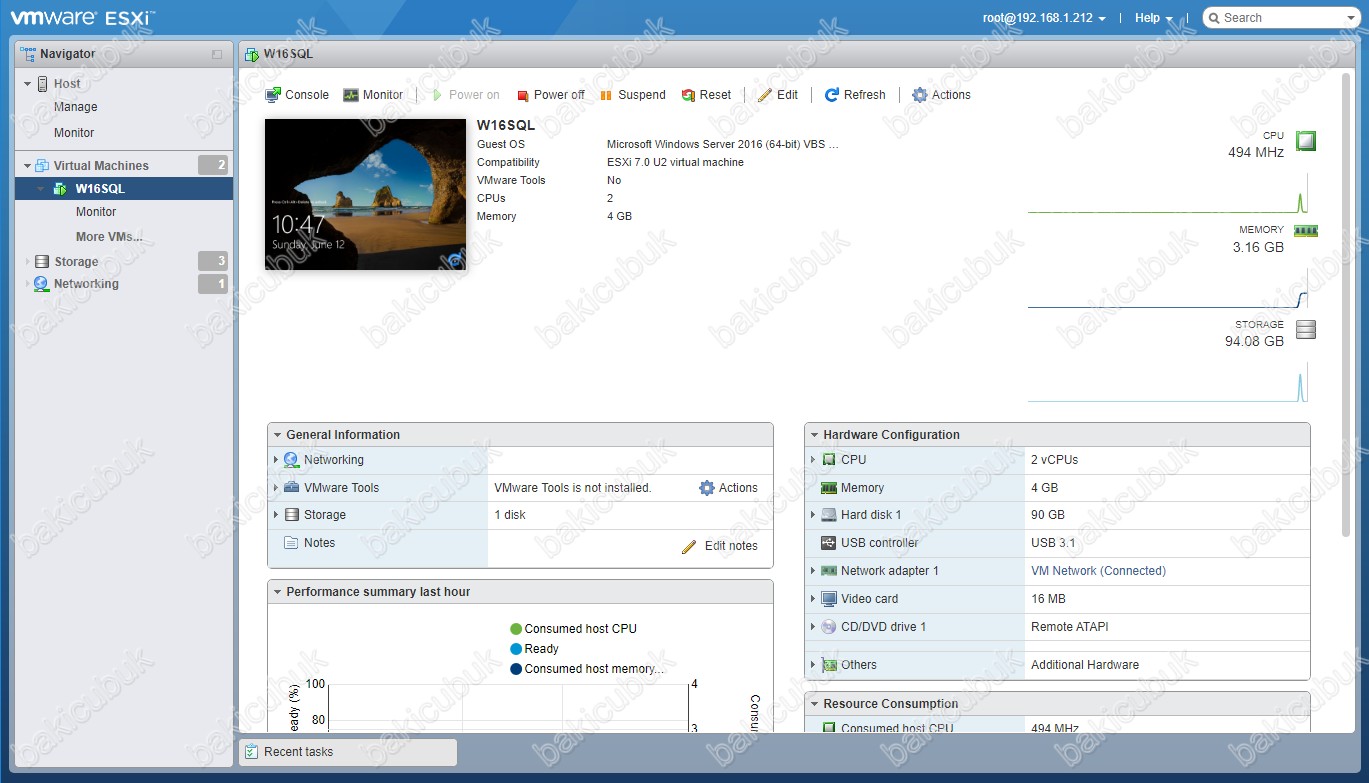Reset the virtual machine
1369x783 pixels.
[706, 95]
